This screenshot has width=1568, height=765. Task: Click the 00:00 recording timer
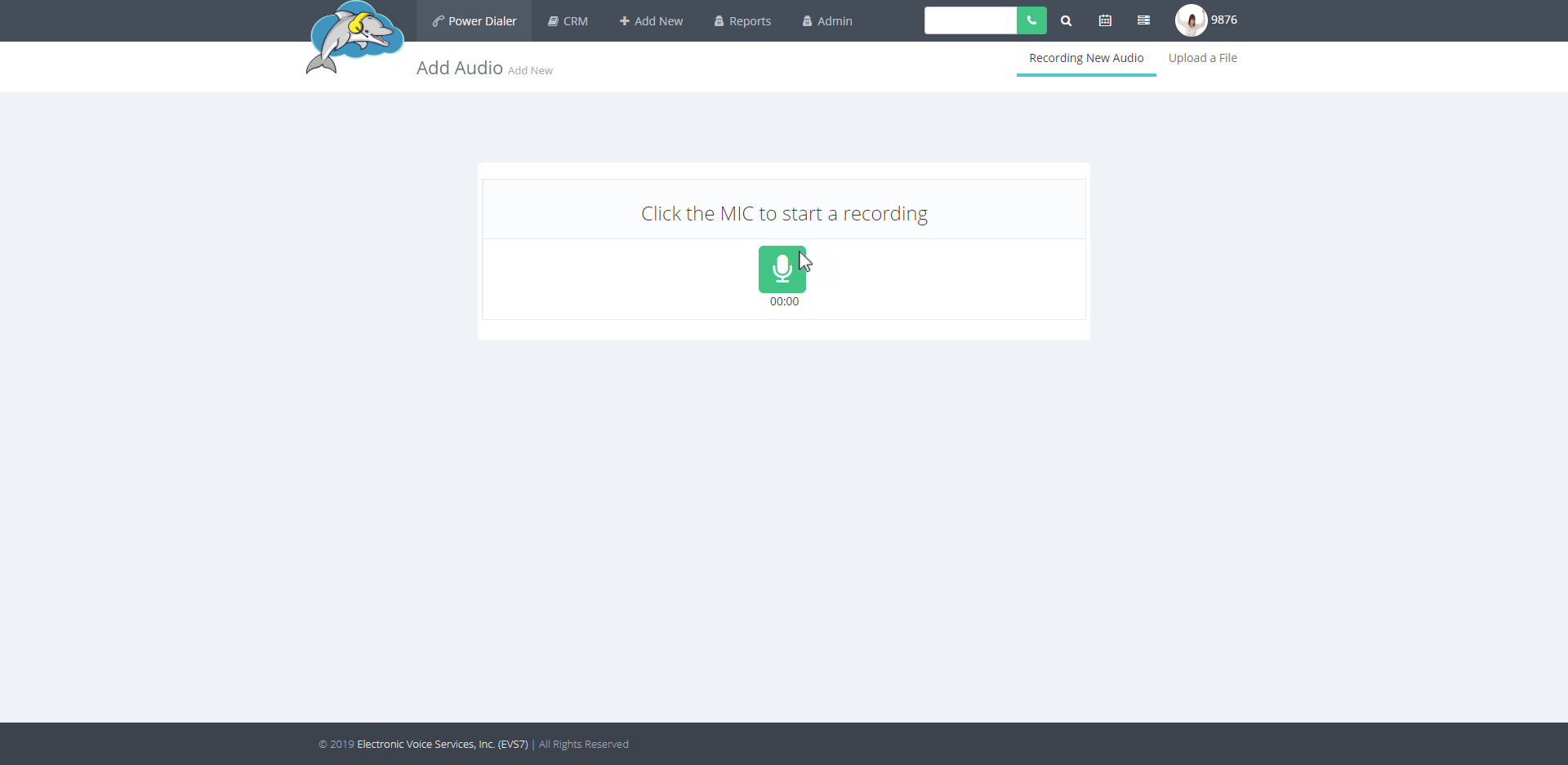(x=784, y=301)
